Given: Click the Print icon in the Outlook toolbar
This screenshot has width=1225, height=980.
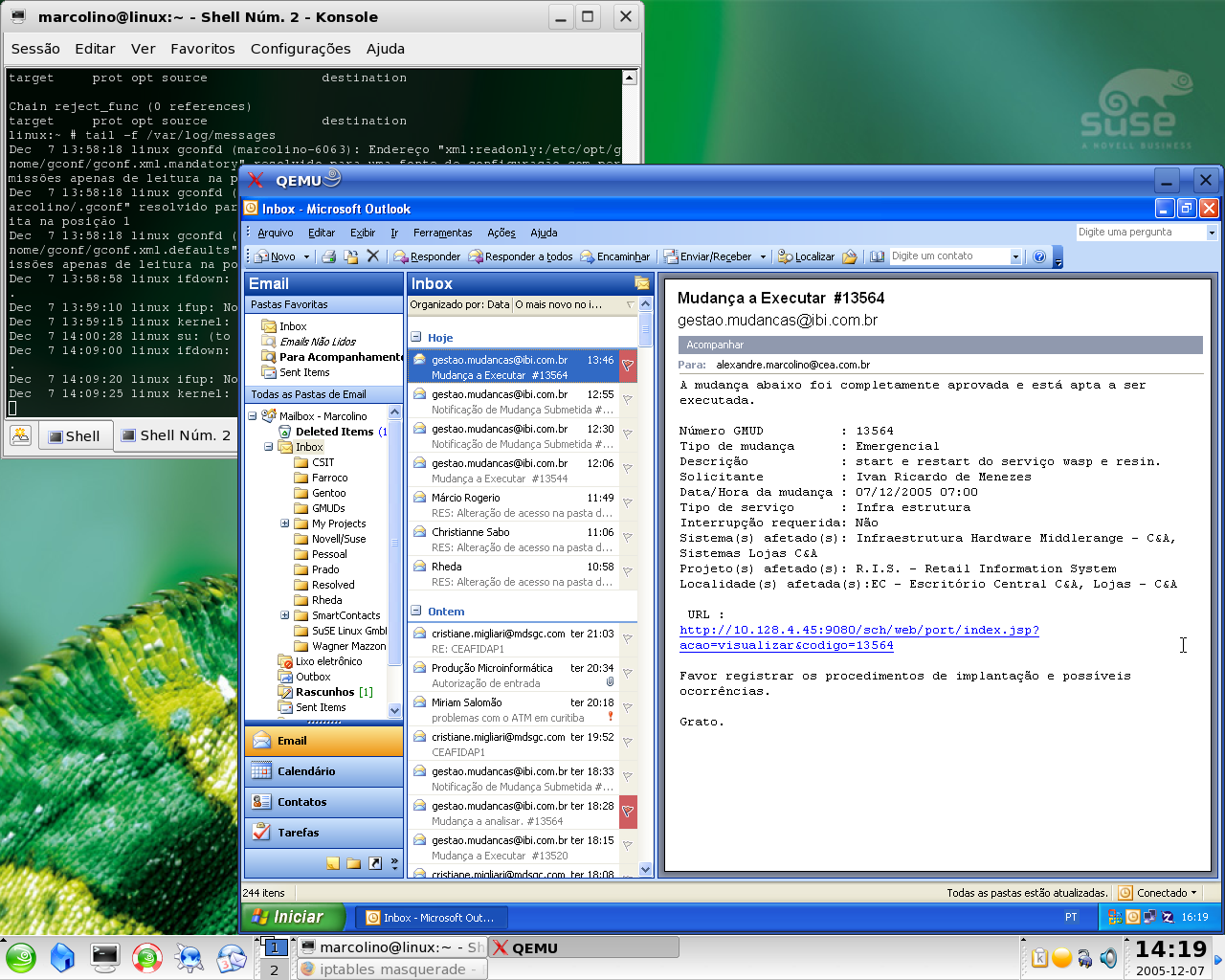Looking at the screenshot, I should 328,256.
